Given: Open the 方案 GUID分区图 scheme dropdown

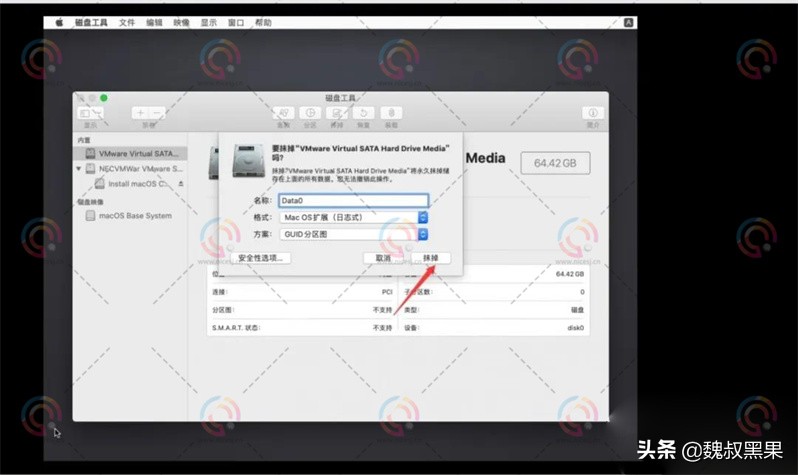Looking at the screenshot, I should [353, 234].
